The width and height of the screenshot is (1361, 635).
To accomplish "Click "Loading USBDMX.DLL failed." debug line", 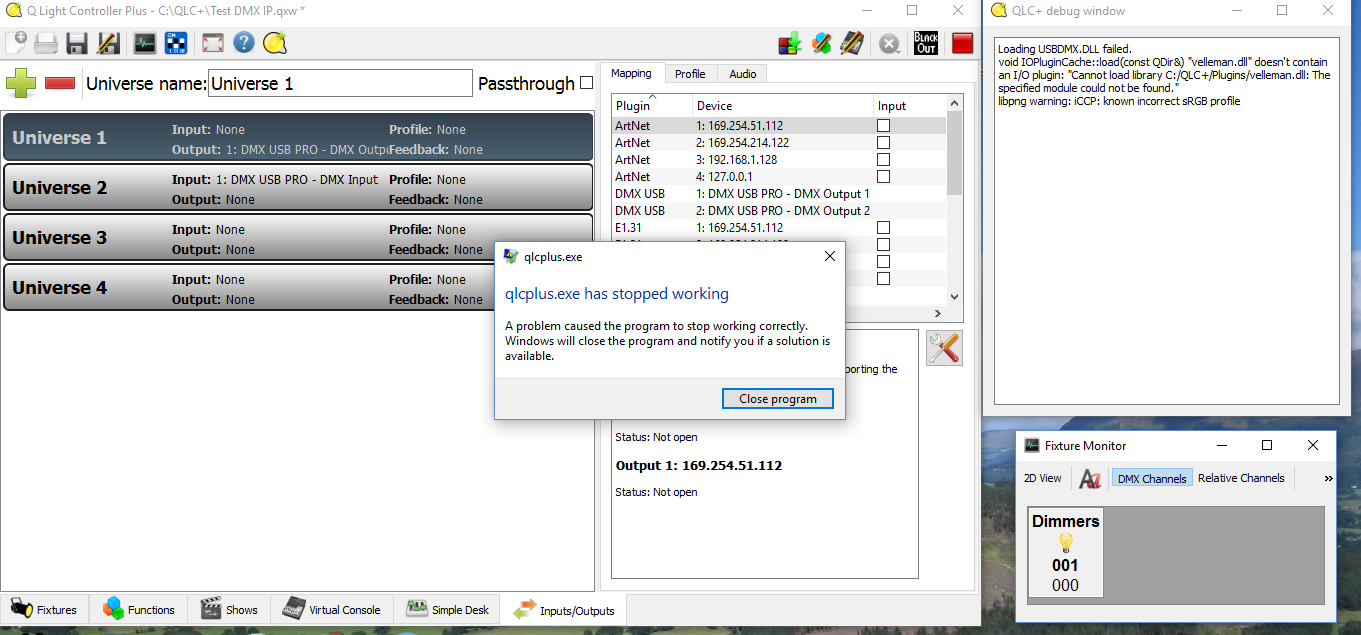I will pos(1065,49).
